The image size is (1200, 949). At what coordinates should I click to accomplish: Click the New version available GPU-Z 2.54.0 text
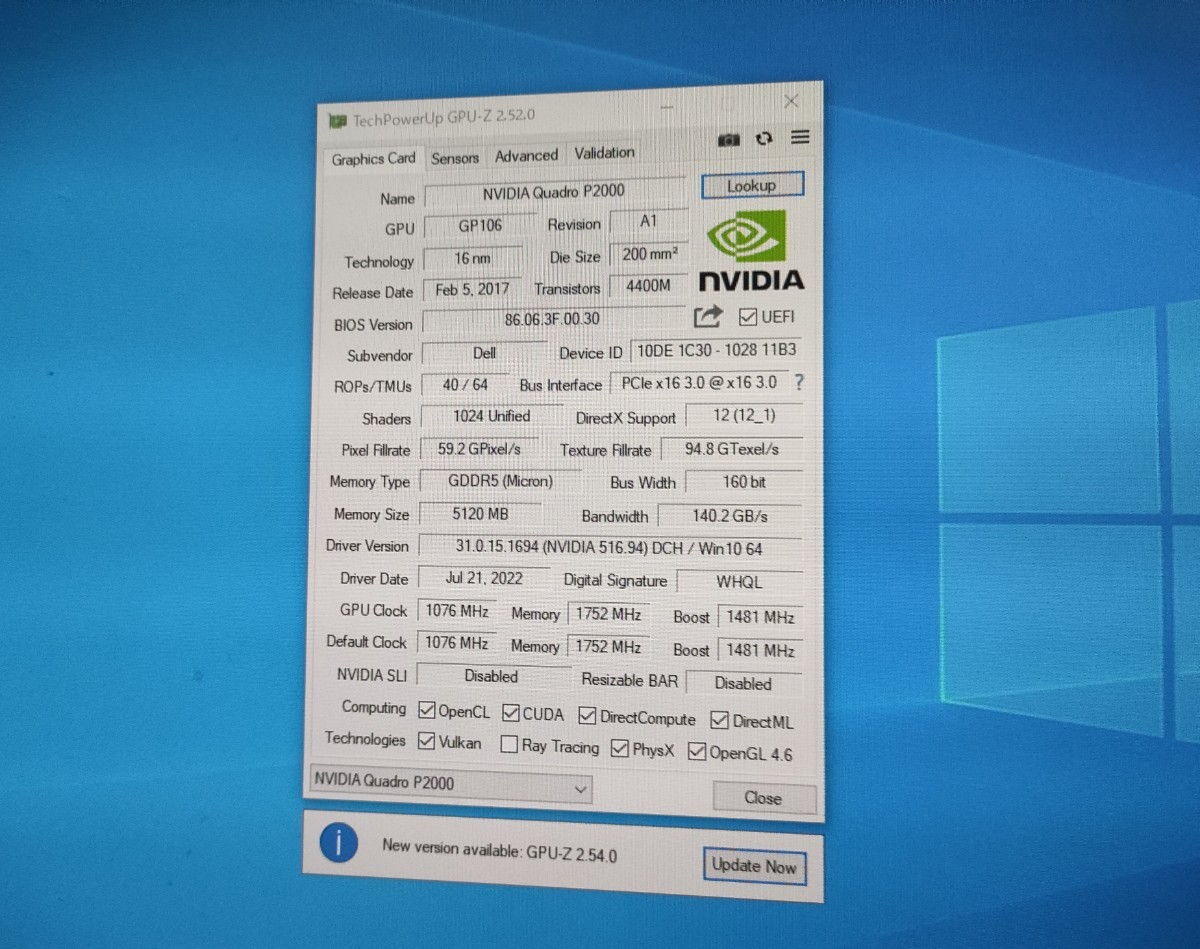[x=500, y=852]
